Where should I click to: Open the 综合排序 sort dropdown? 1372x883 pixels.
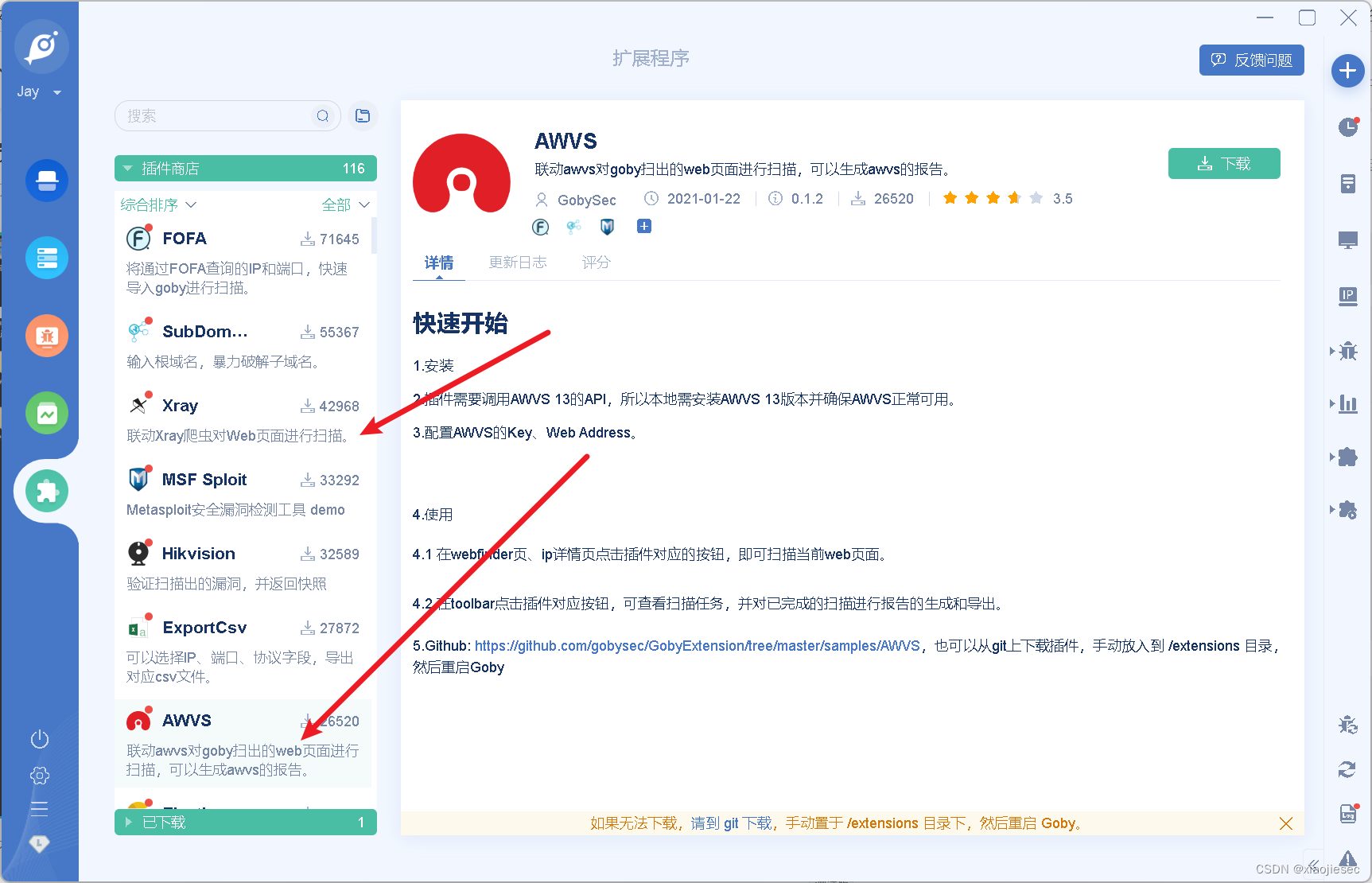(x=158, y=205)
